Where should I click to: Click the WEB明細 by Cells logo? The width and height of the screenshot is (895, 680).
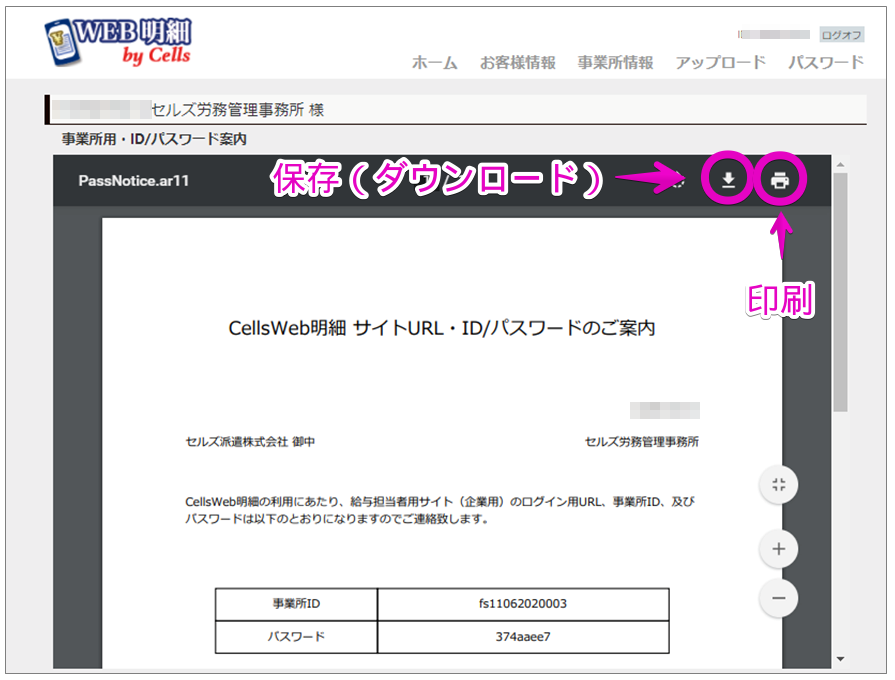[x=118, y=42]
